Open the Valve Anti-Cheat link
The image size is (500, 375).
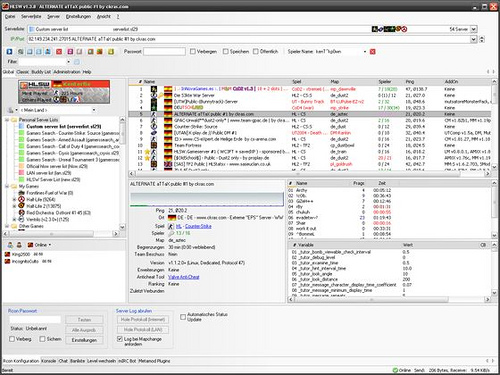(184, 277)
